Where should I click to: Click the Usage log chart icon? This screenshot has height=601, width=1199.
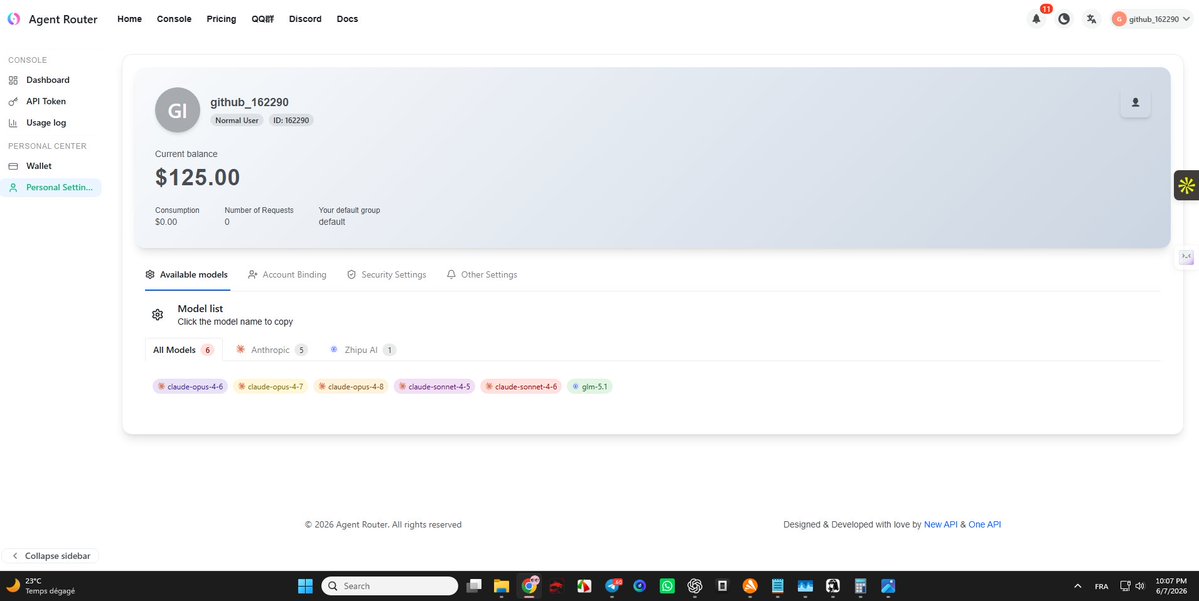[13, 123]
